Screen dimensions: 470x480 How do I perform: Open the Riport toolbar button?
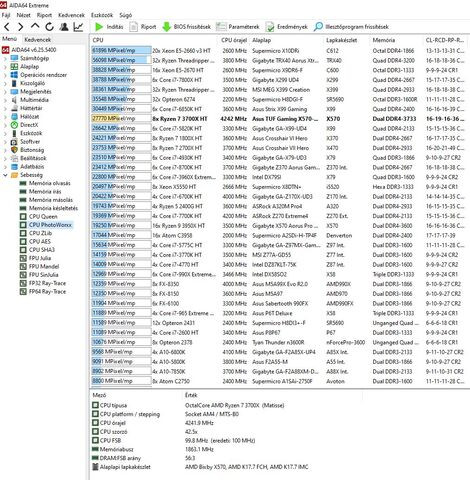click(143, 27)
